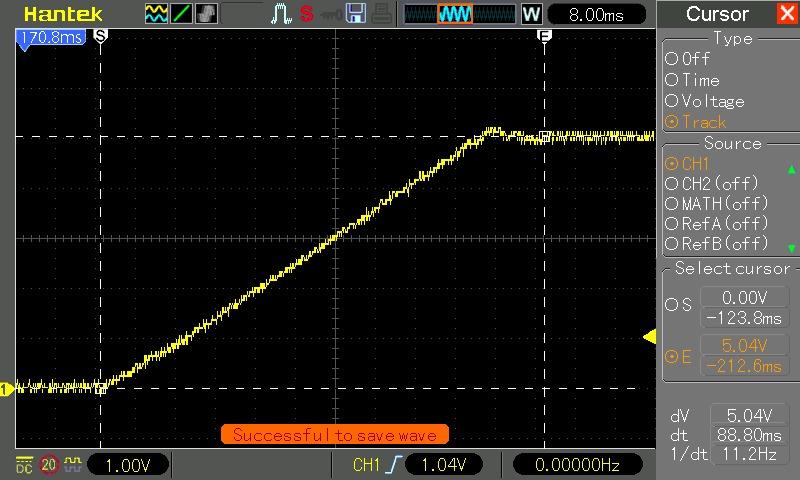800x480 pixels.
Task: Click the CH1 trigger source label at the bottom
Action: [x=366, y=465]
